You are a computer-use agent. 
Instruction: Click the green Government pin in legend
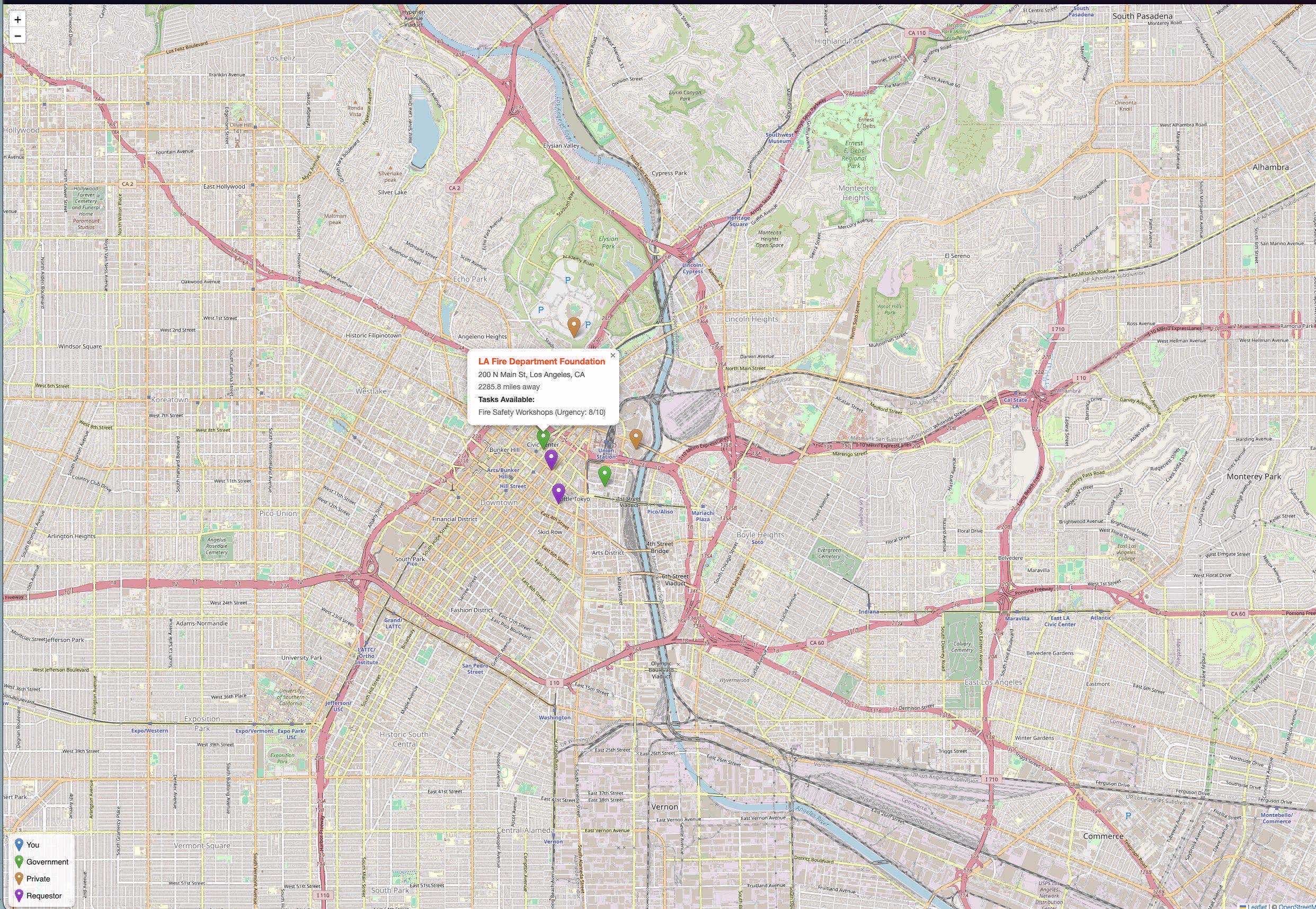[19, 862]
